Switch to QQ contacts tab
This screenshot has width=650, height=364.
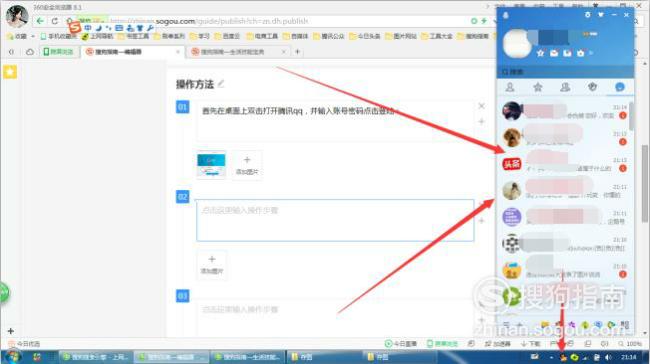(x=510, y=87)
